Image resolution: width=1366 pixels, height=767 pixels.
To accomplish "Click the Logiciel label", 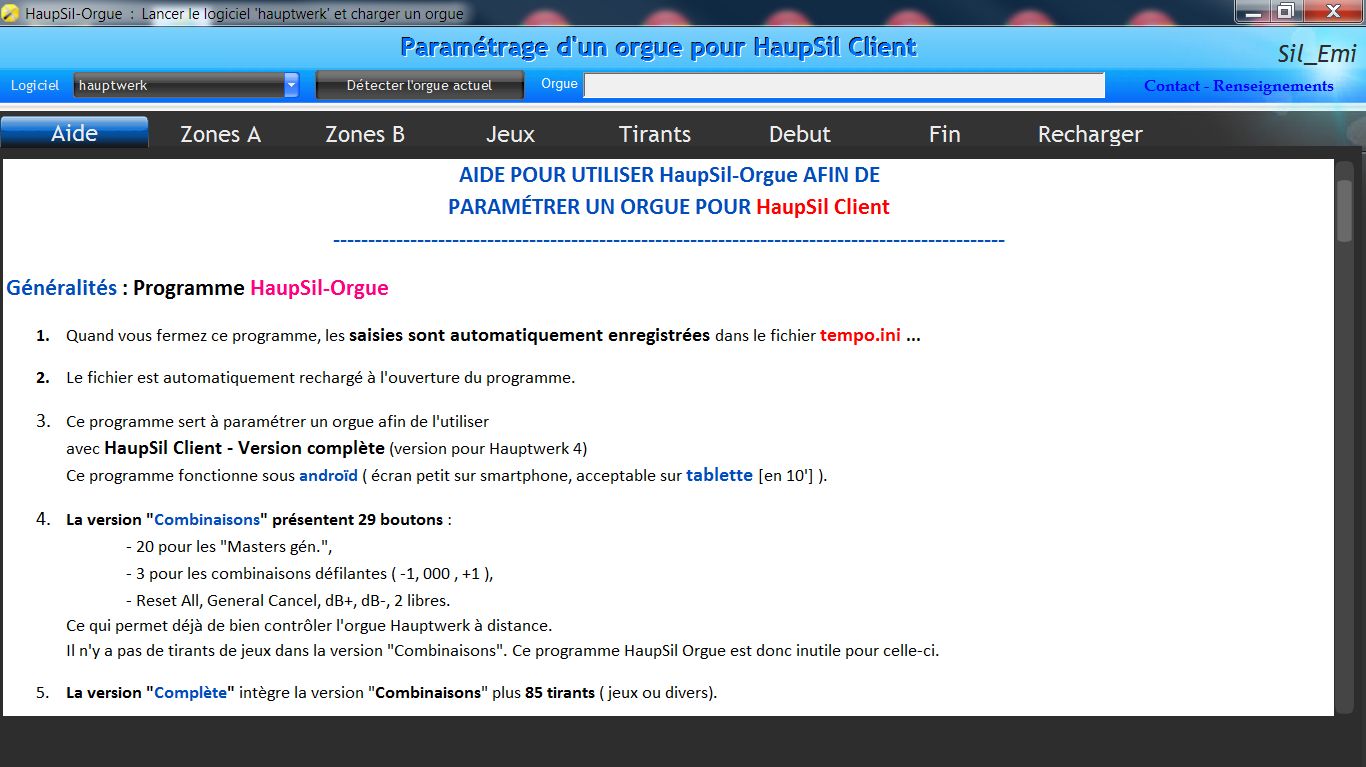I will click(x=35, y=86).
